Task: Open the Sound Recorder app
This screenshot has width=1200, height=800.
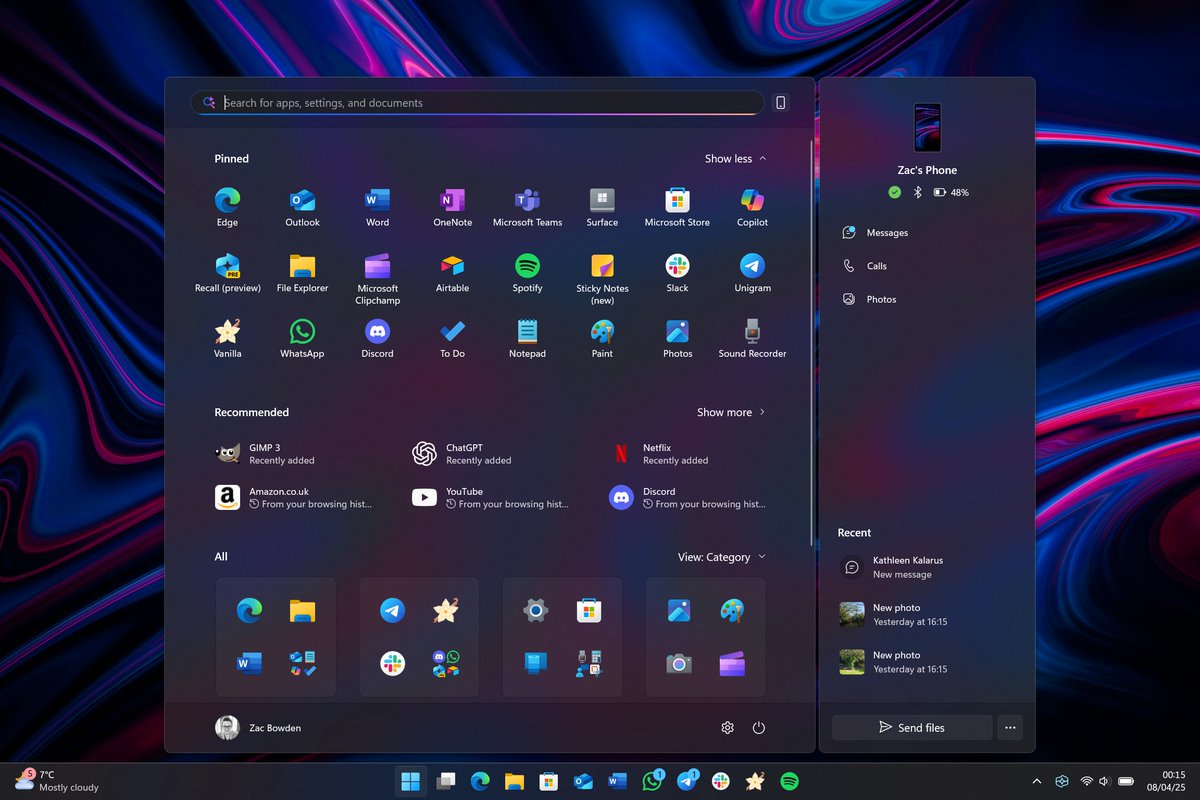Action: coord(752,339)
